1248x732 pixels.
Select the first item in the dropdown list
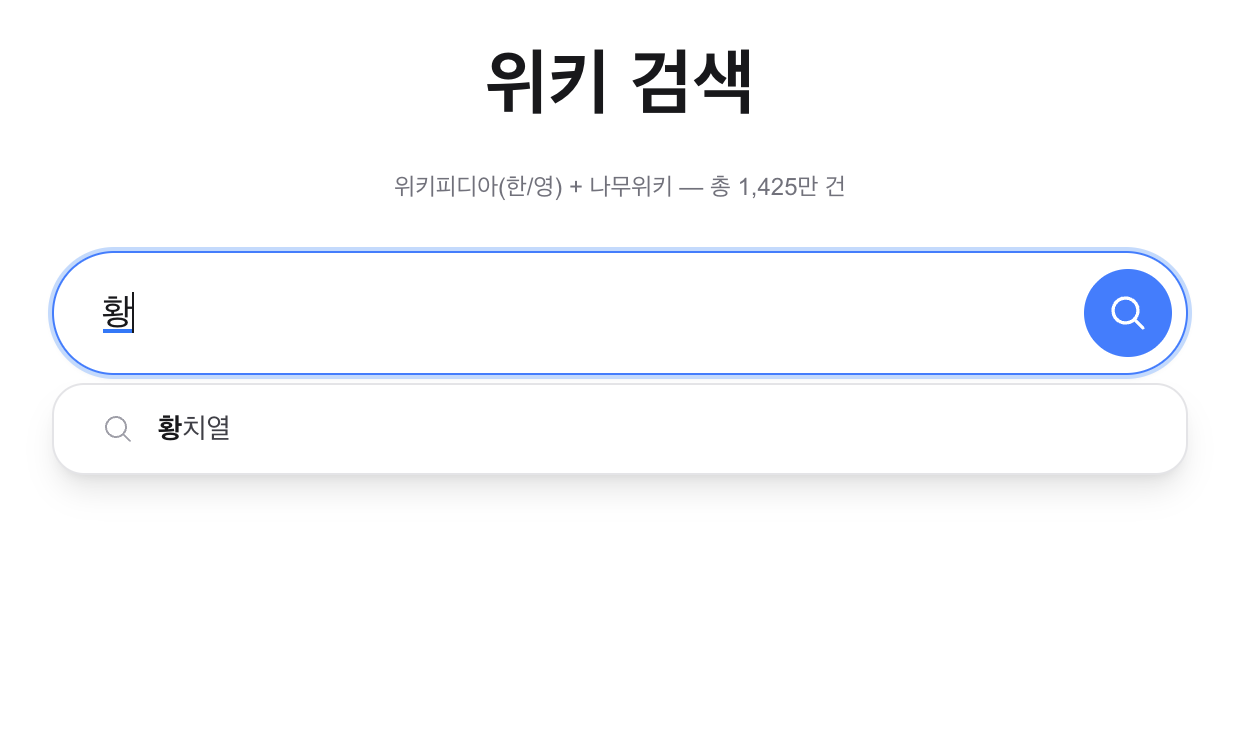coord(195,428)
